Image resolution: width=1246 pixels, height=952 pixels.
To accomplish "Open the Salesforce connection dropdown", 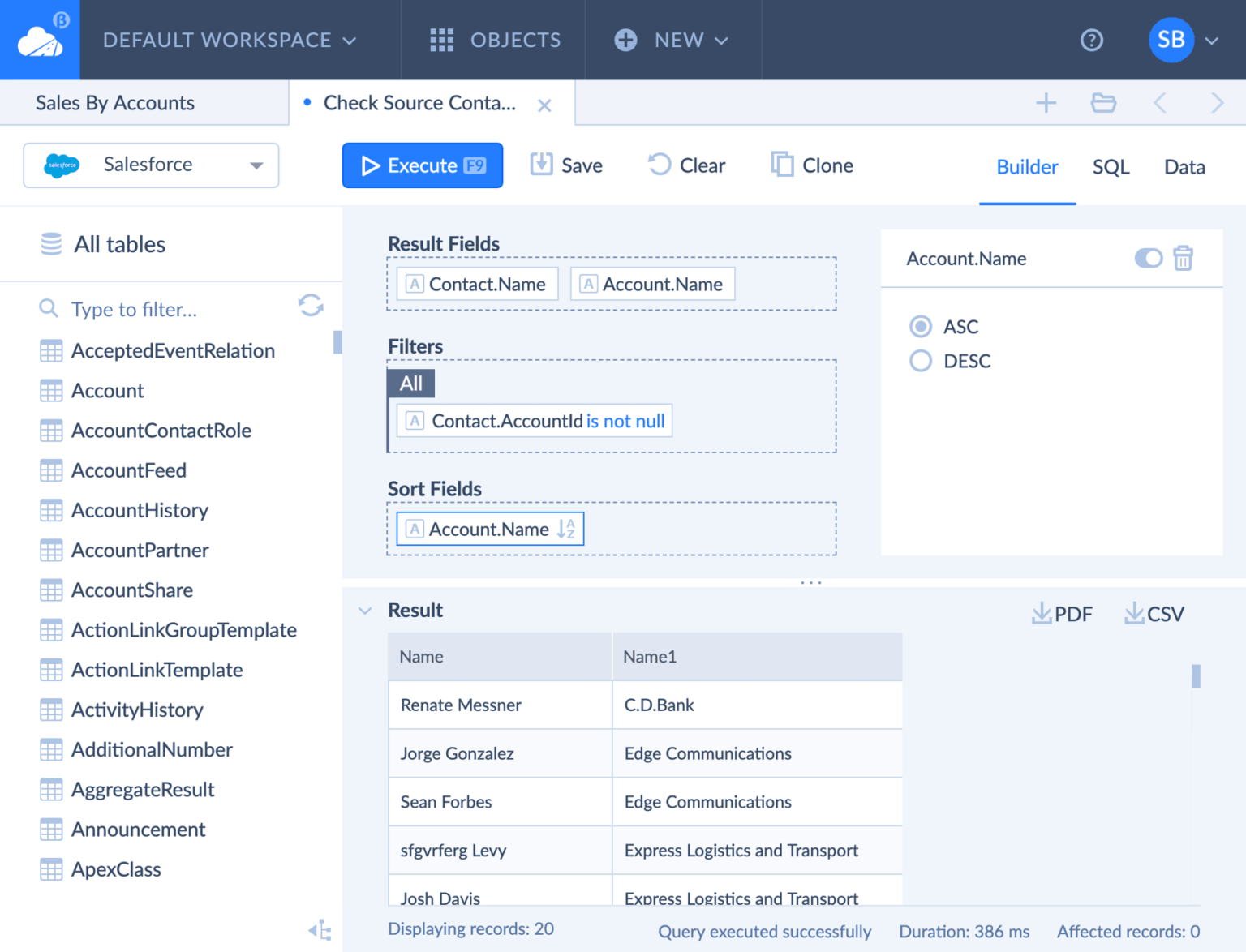I will 256,165.
